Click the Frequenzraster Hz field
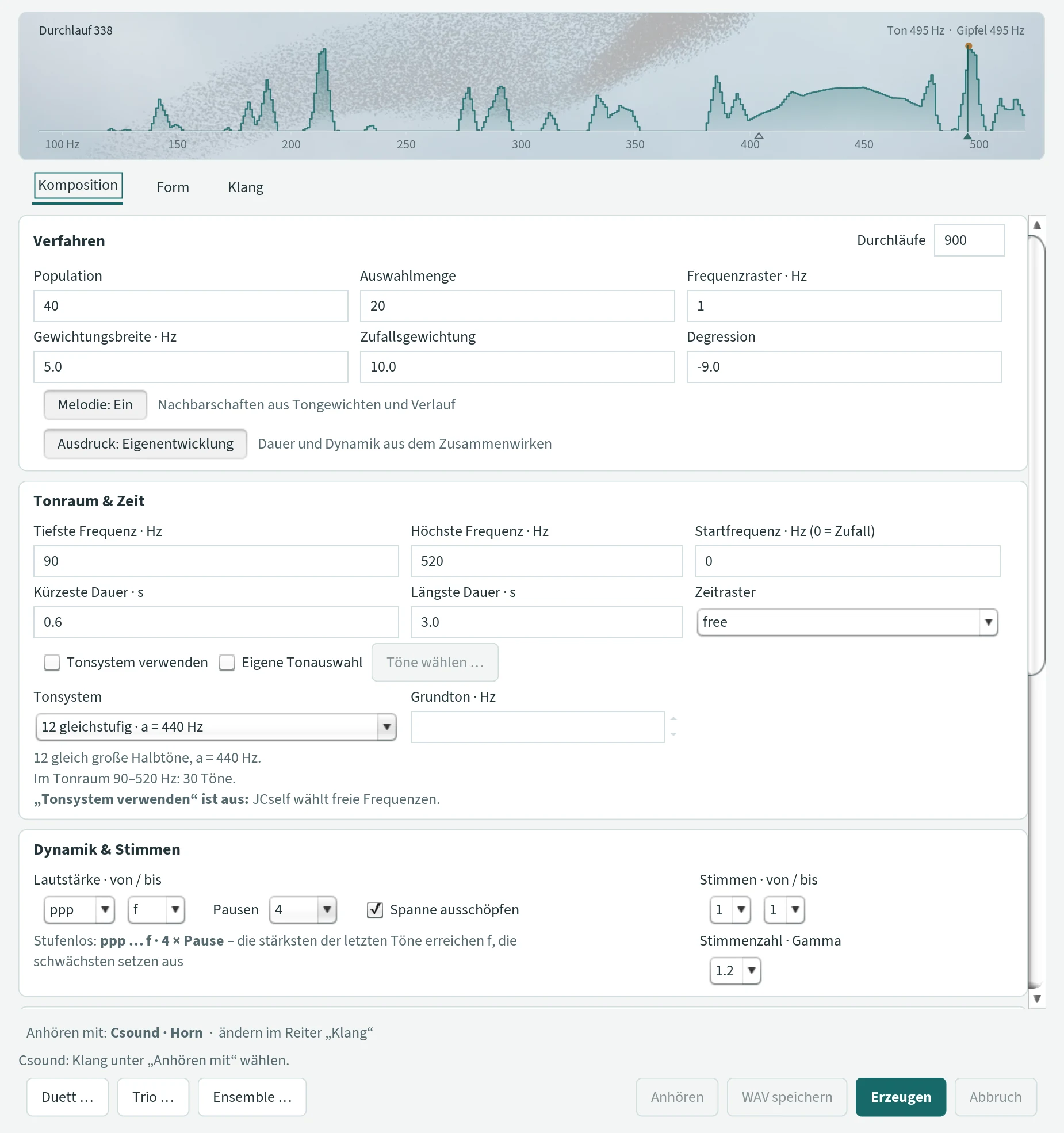The image size is (1064, 1133). 844,306
